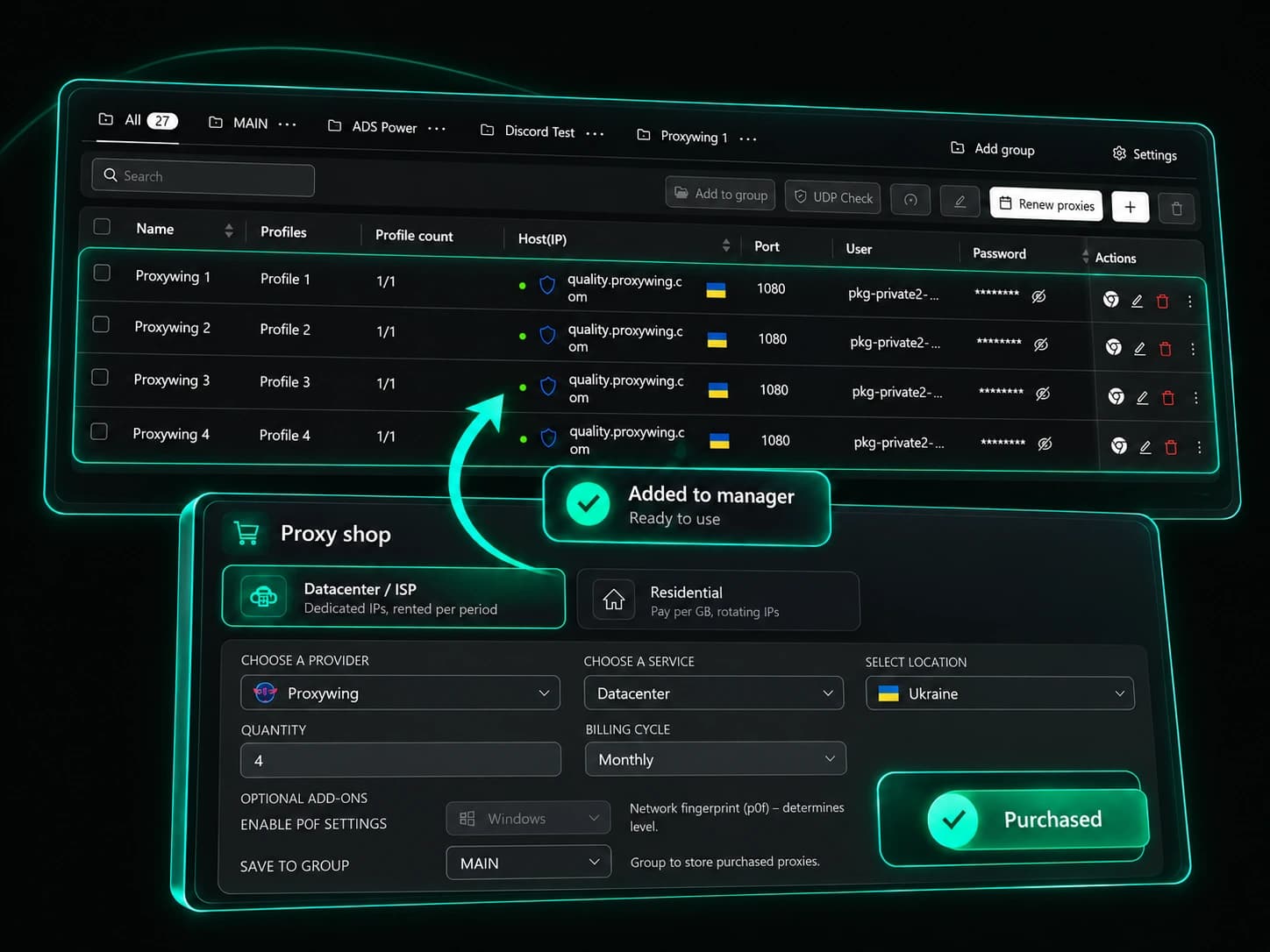The image size is (1270, 952).
Task: Switch to the All groups tab
Action: tap(138, 120)
